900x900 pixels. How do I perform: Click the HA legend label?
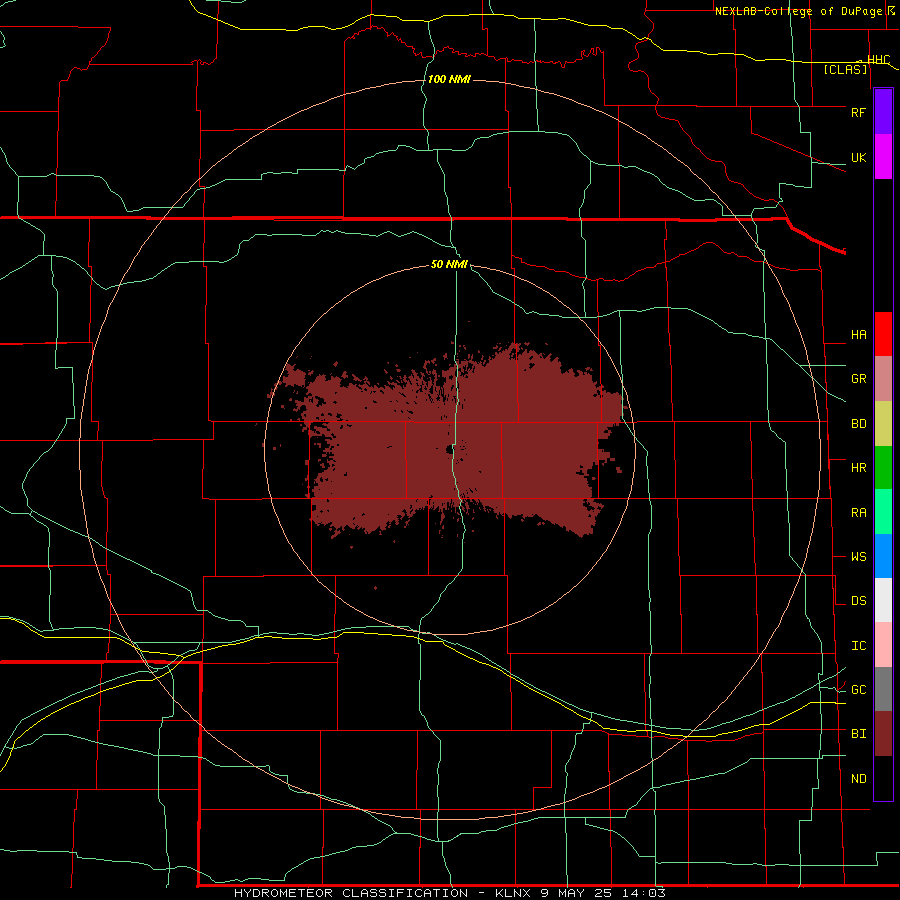coord(859,335)
